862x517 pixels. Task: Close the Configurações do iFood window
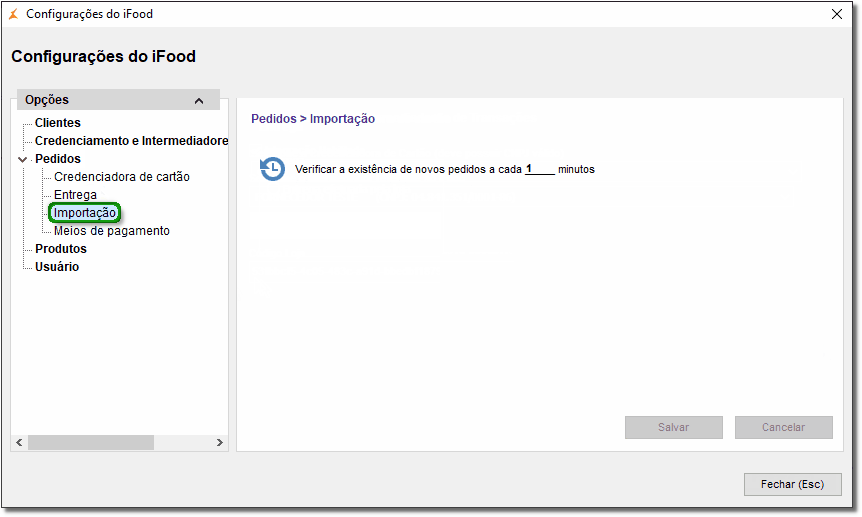[x=837, y=14]
